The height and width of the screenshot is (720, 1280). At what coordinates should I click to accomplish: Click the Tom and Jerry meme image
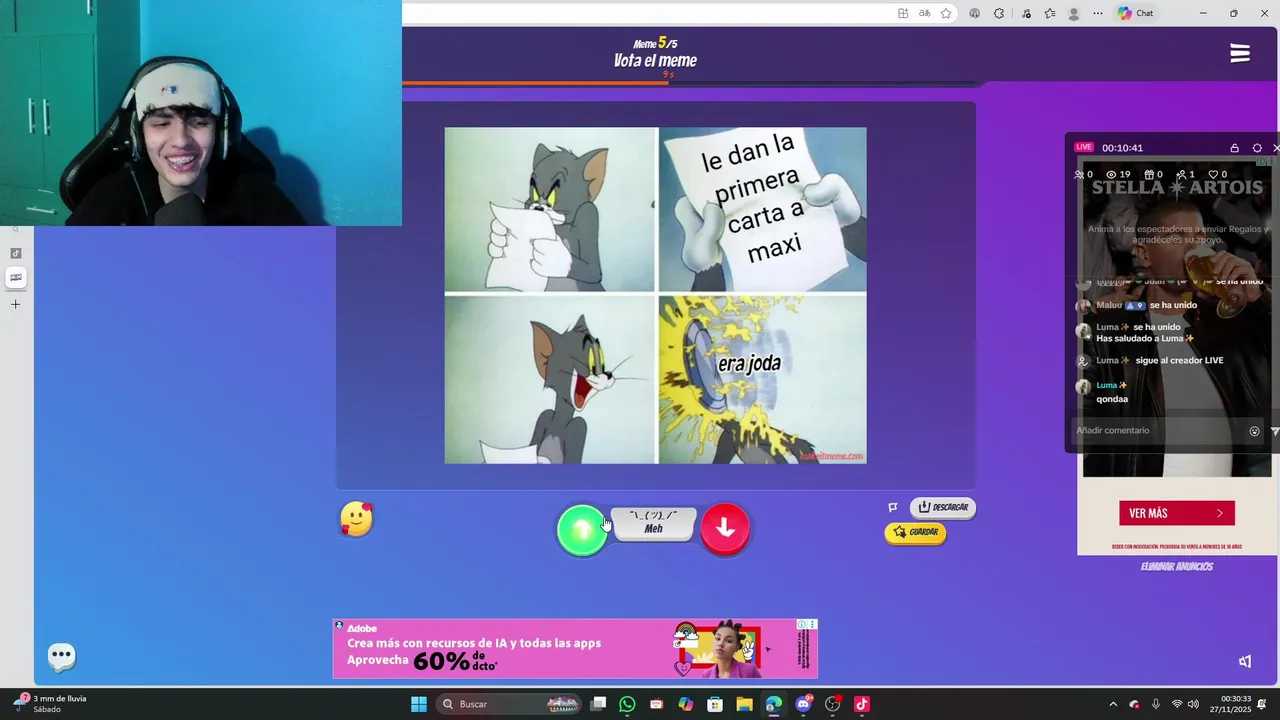(x=655, y=295)
